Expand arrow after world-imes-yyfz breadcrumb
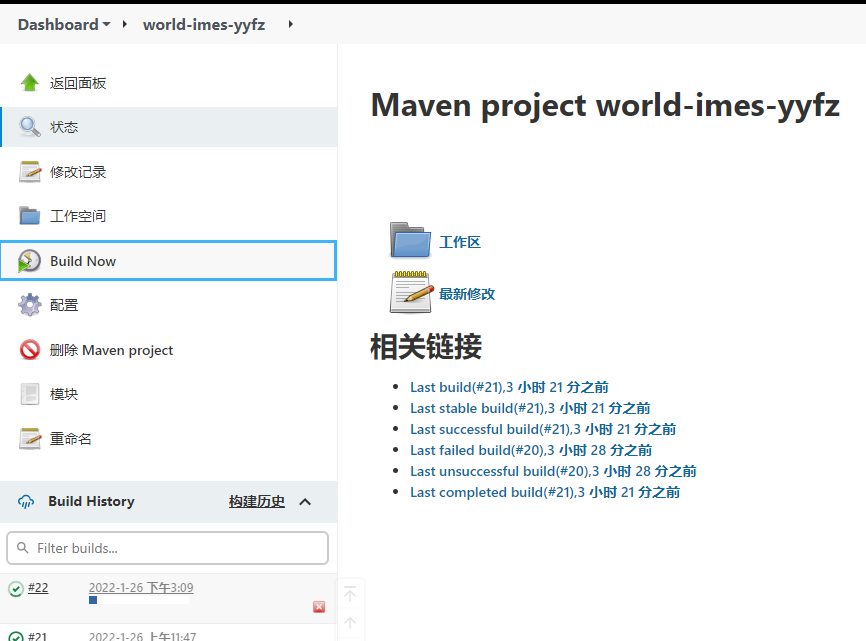 (x=291, y=24)
